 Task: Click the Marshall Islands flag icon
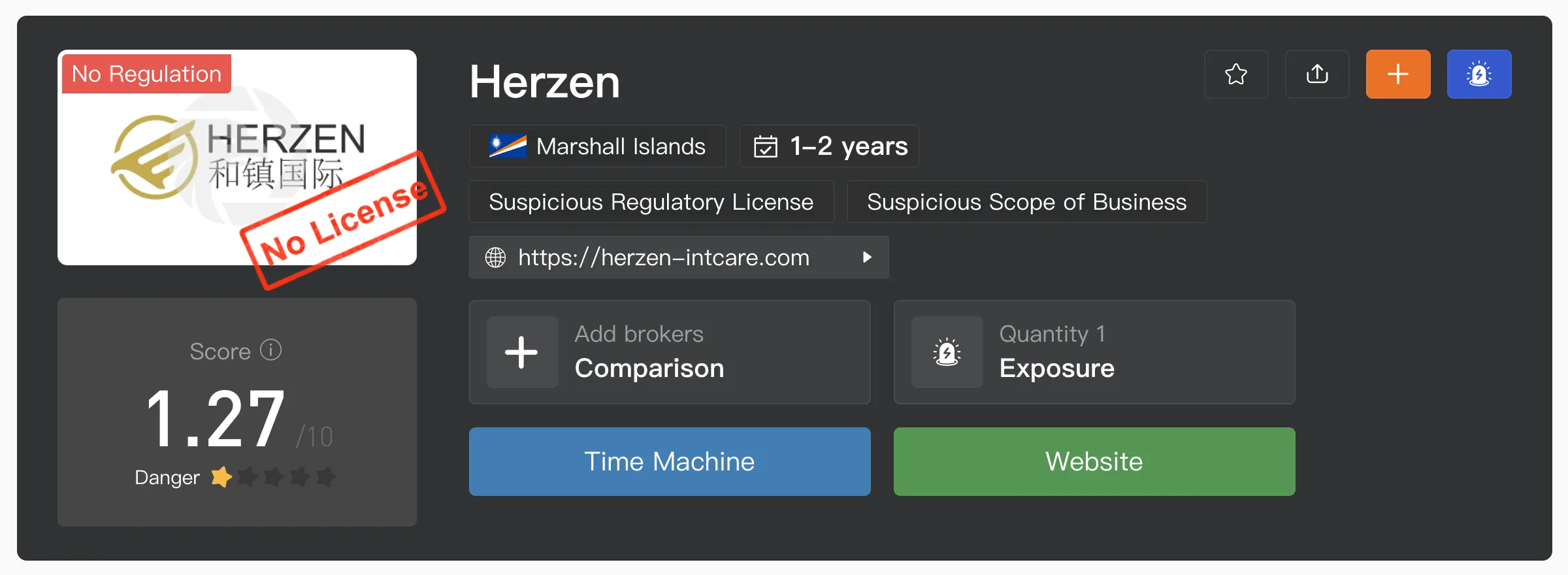[x=508, y=146]
